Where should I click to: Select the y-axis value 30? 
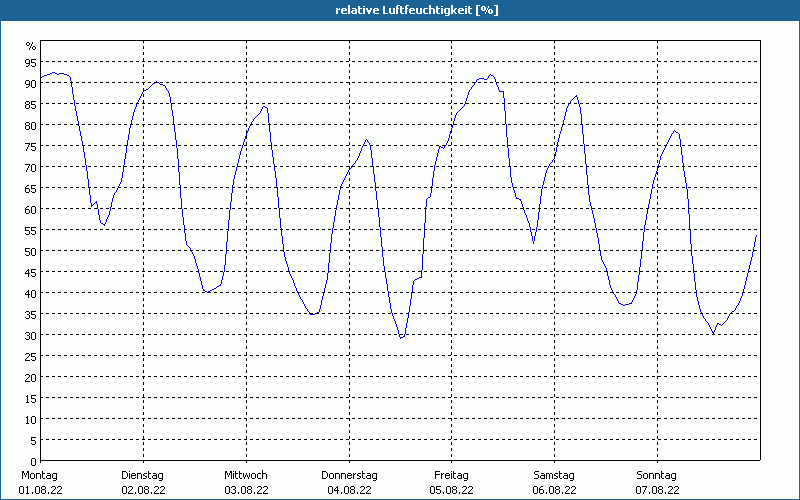(x=31, y=336)
